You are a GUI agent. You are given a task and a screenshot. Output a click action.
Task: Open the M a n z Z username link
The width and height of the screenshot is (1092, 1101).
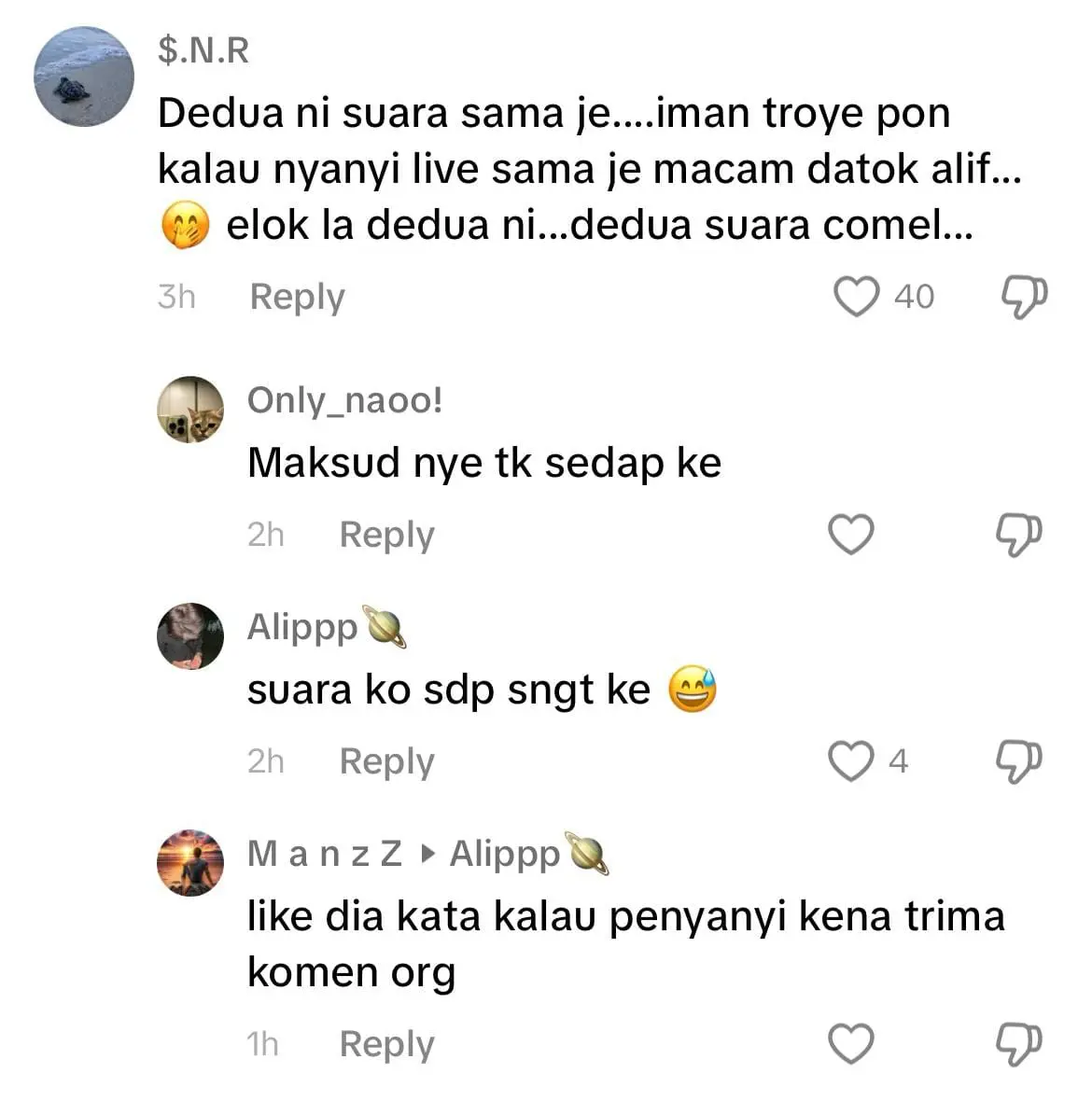click(324, 854)
